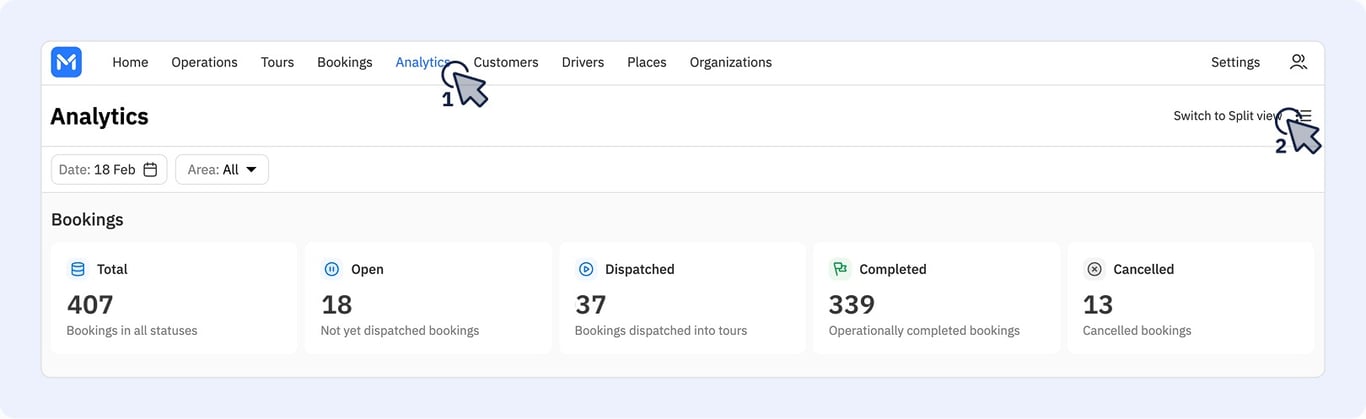Screen dimensions: 1366x419
Task: Click the Analytics page heading
Action: click(x=99, y=117)
